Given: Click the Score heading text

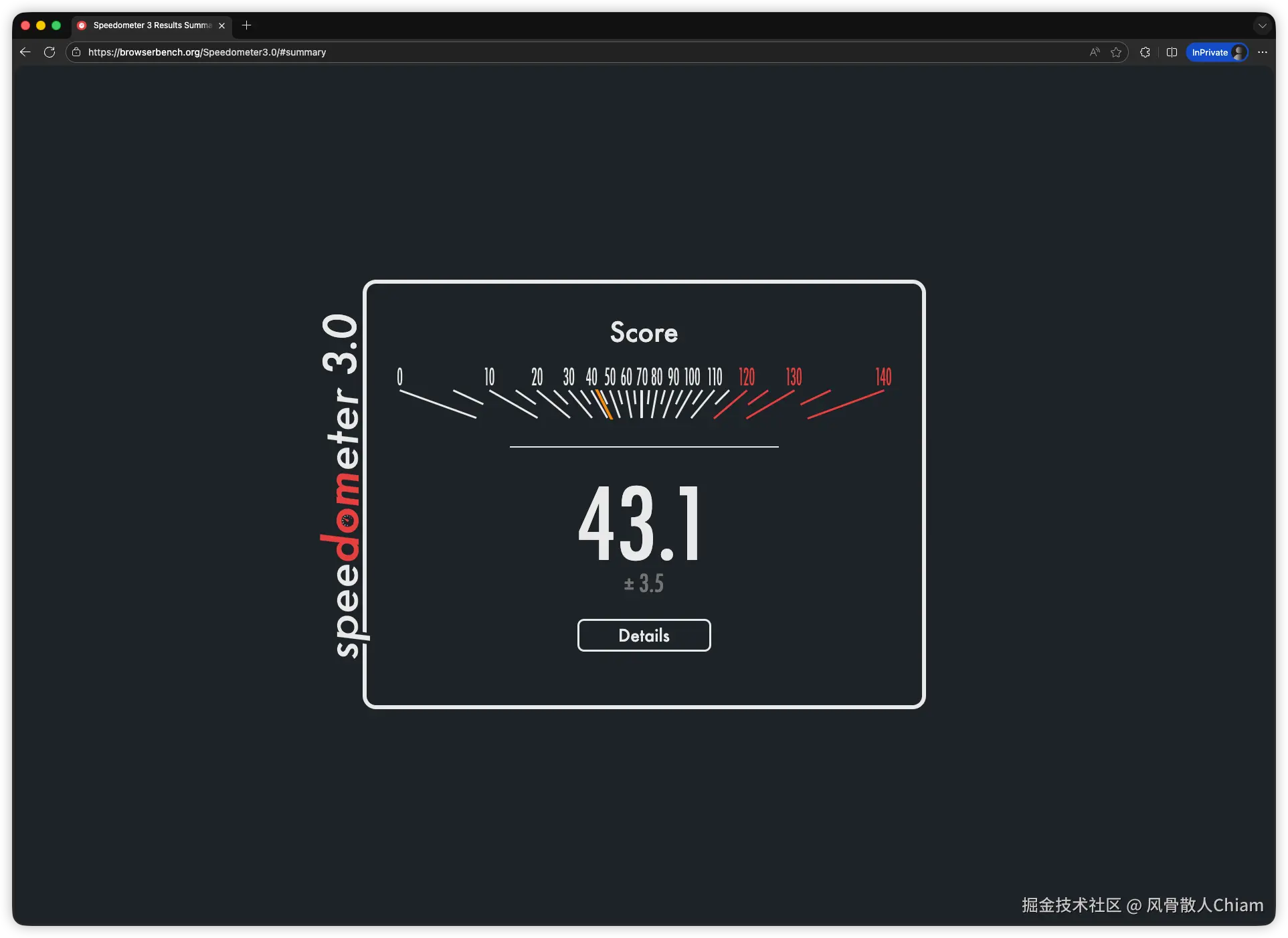Looking at the screenshot, I should pyautogui.click(x=644, y=333).
